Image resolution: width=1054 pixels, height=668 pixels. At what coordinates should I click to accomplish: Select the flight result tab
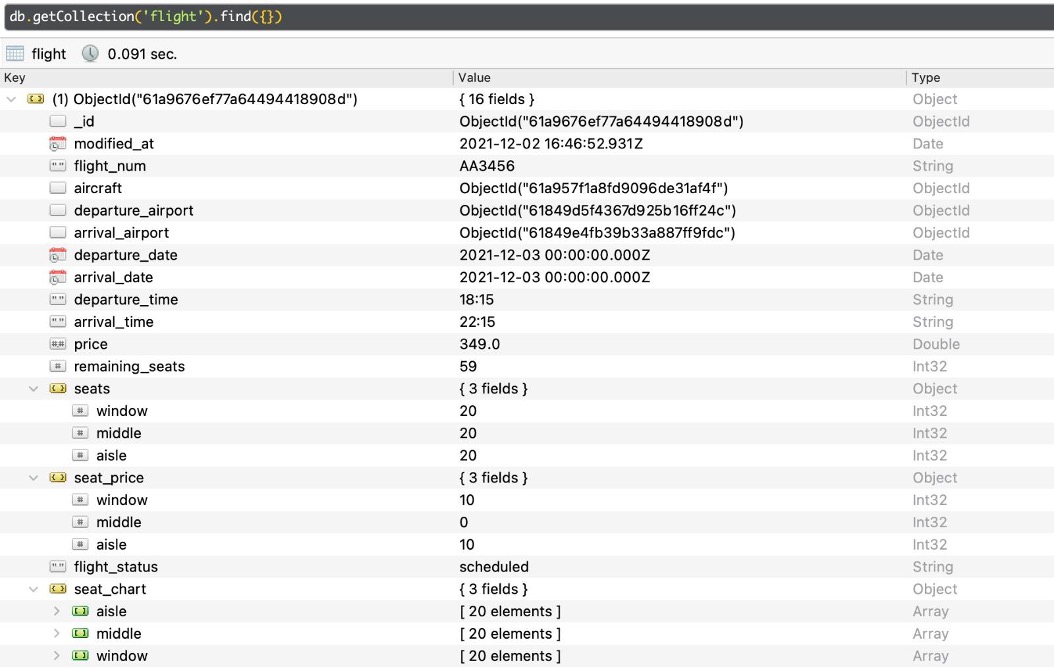coord(40,54)
